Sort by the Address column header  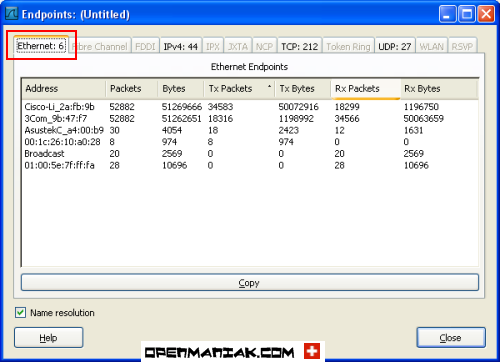click(x=64, y=89)
